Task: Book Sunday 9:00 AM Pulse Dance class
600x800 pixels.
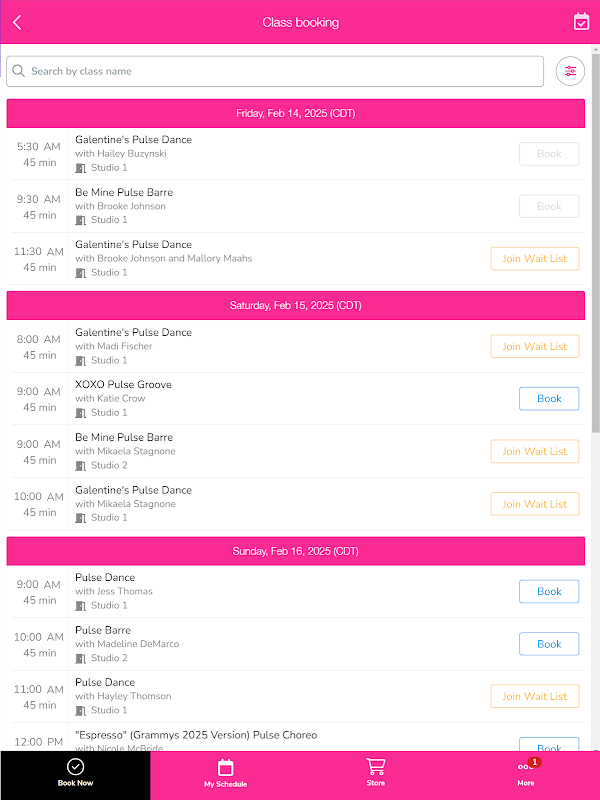Action: (x=548, y=591)
